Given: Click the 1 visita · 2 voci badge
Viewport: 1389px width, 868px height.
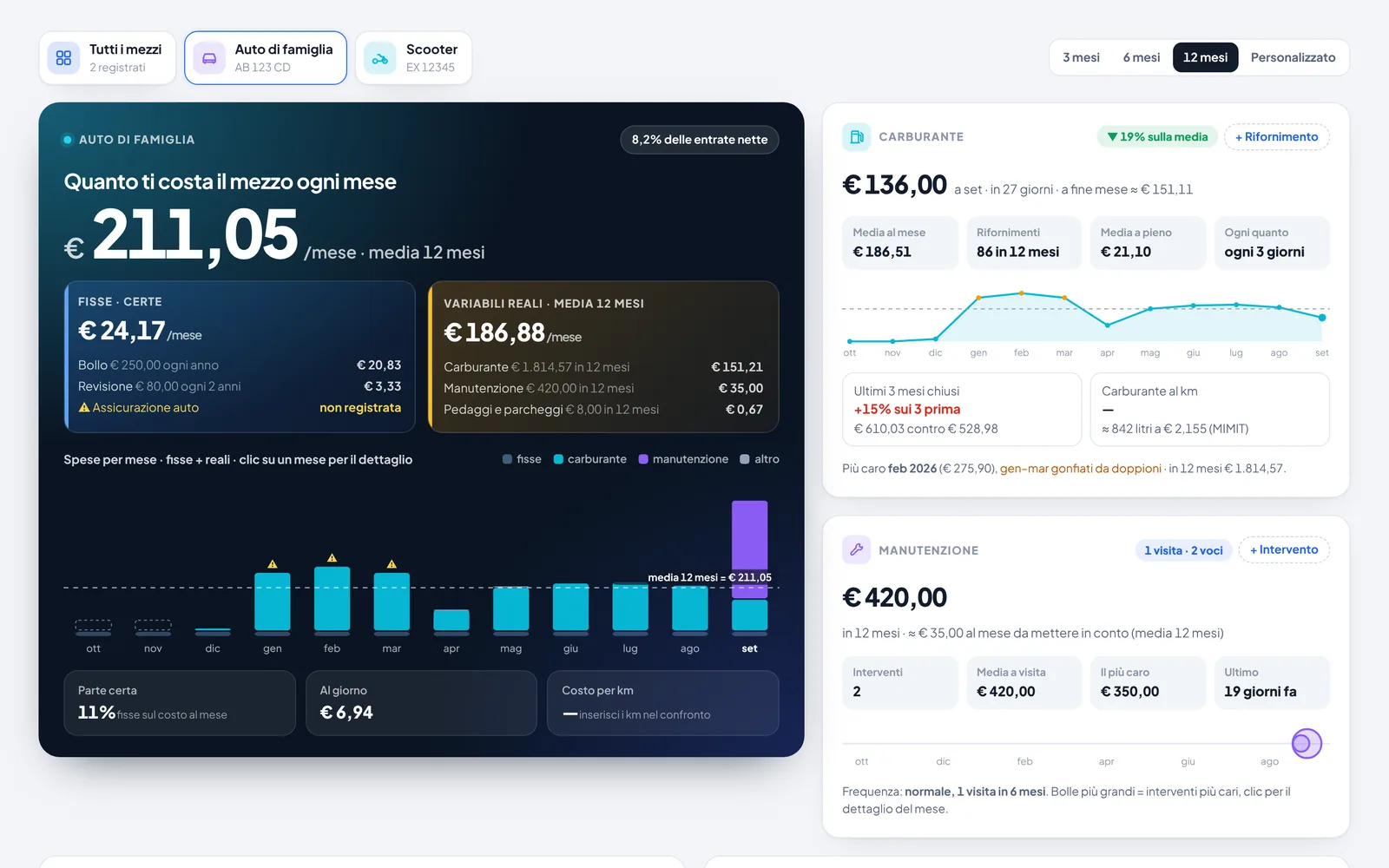Looking at the screenshot, I should 1183,550.
